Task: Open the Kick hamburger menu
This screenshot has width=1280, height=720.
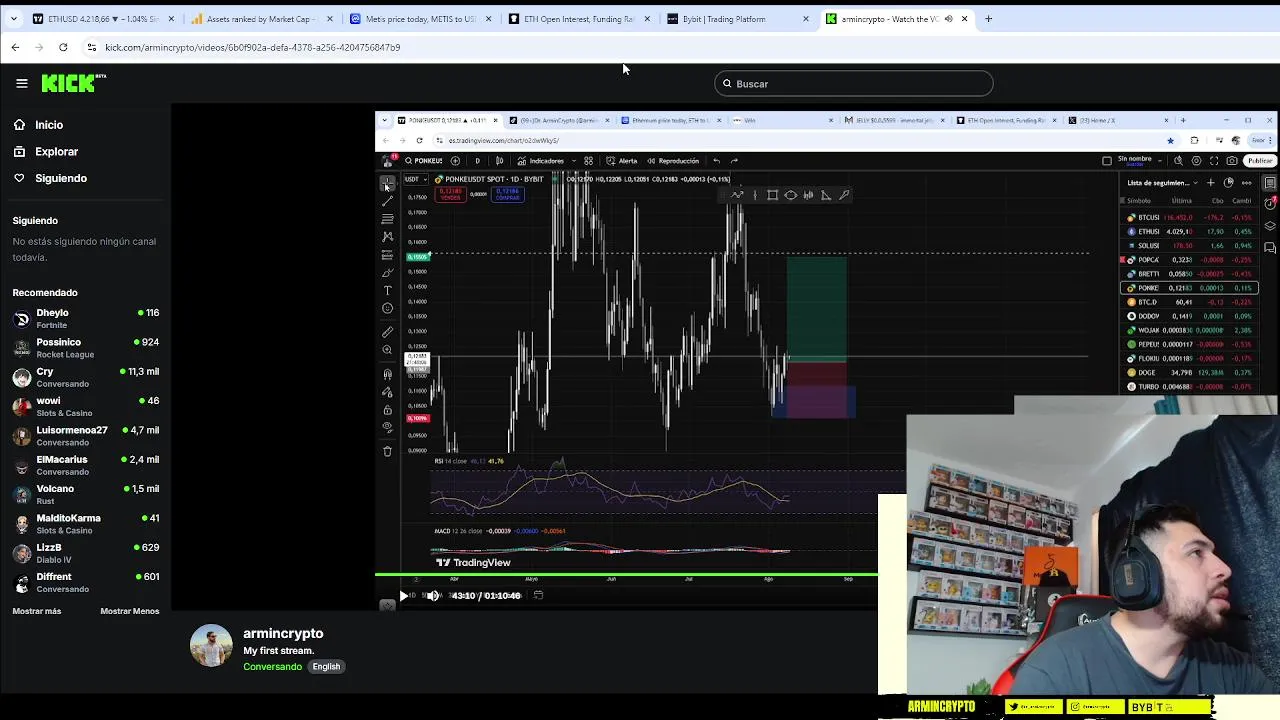Action: tap(22, 84)
